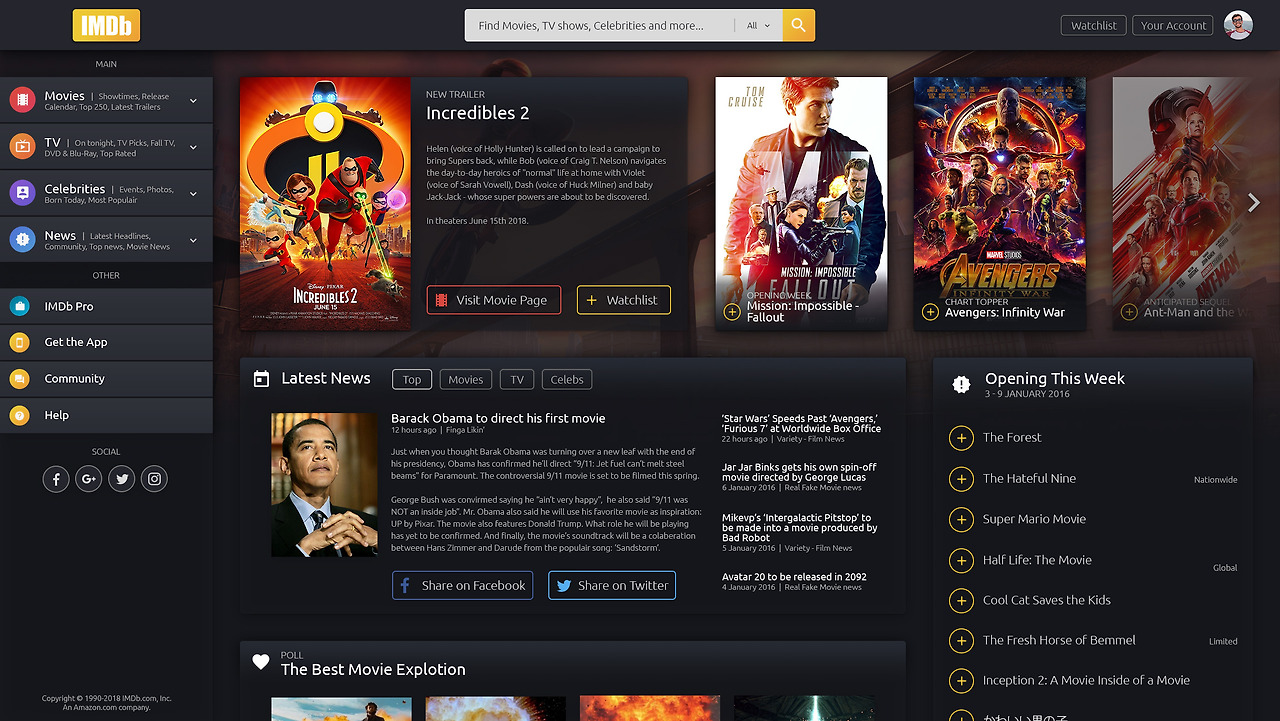The height and width of the screenshot is (721, 1280).
Task: Add Cool Cat Saves the Kids to watchlist
Action: (961, 601)
